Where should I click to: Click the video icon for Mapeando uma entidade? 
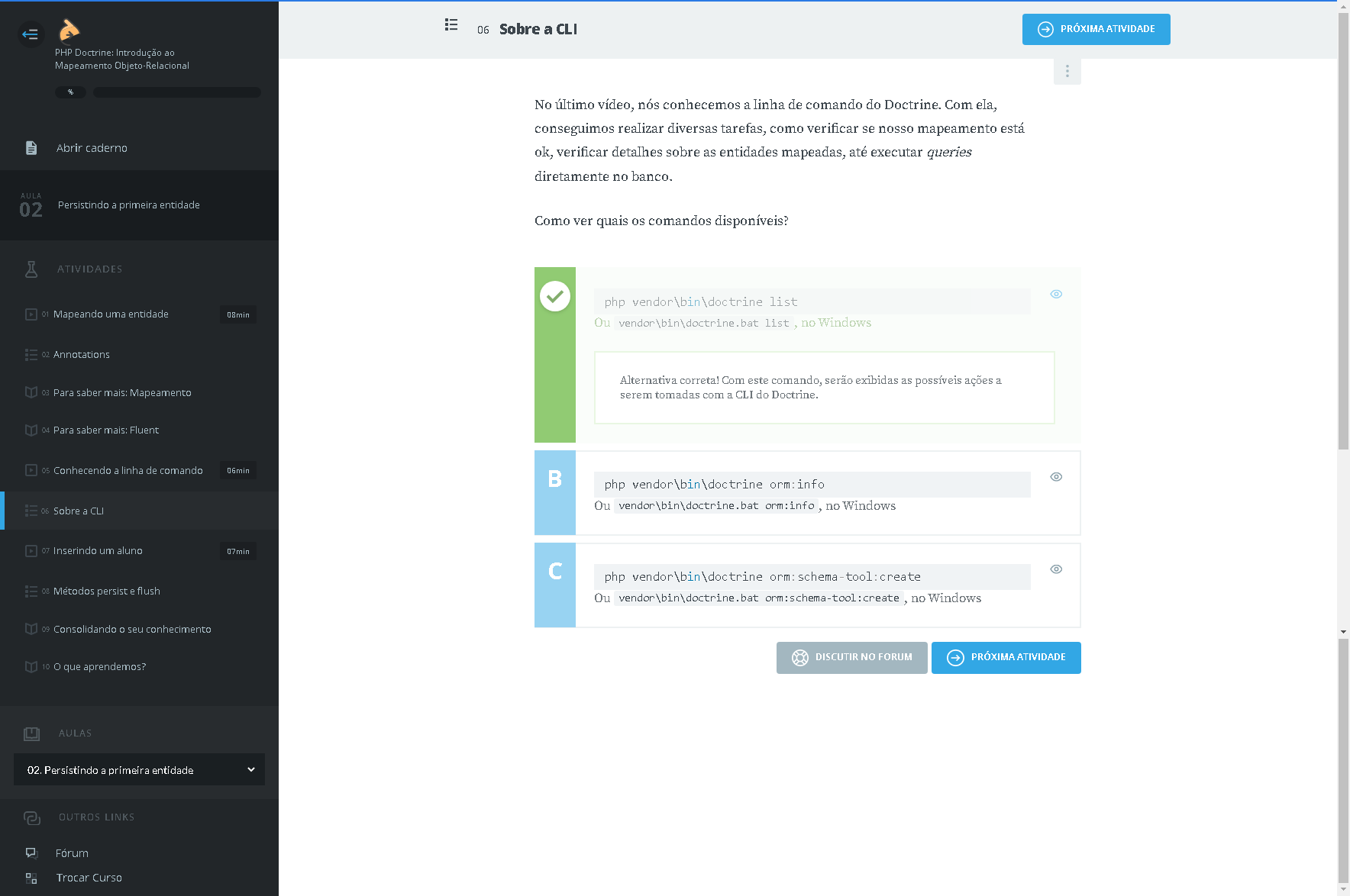pyautogui.click(x=31, y=314)
